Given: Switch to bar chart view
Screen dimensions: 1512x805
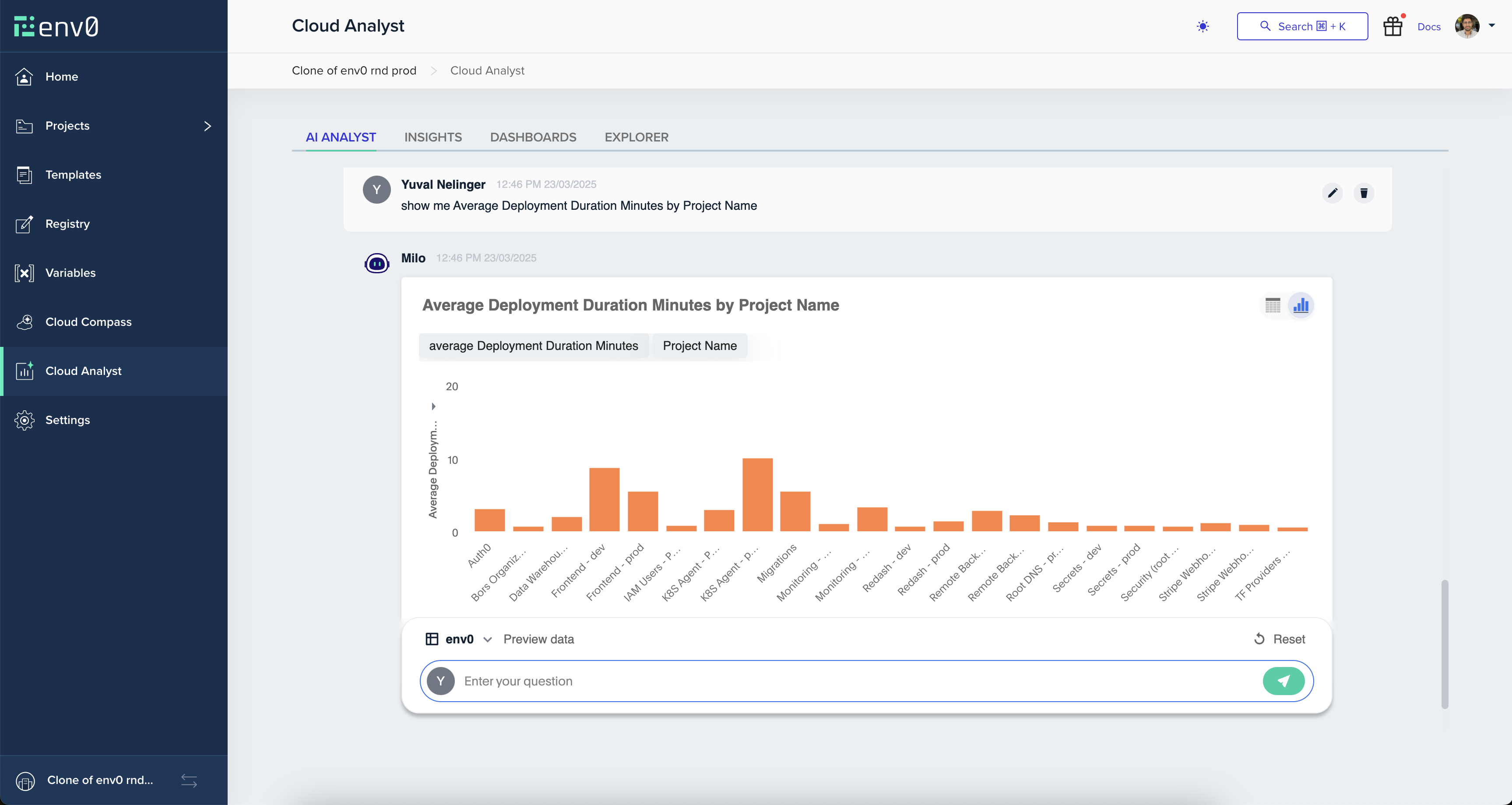Looking at the screenshot, I should (1301, 305).
